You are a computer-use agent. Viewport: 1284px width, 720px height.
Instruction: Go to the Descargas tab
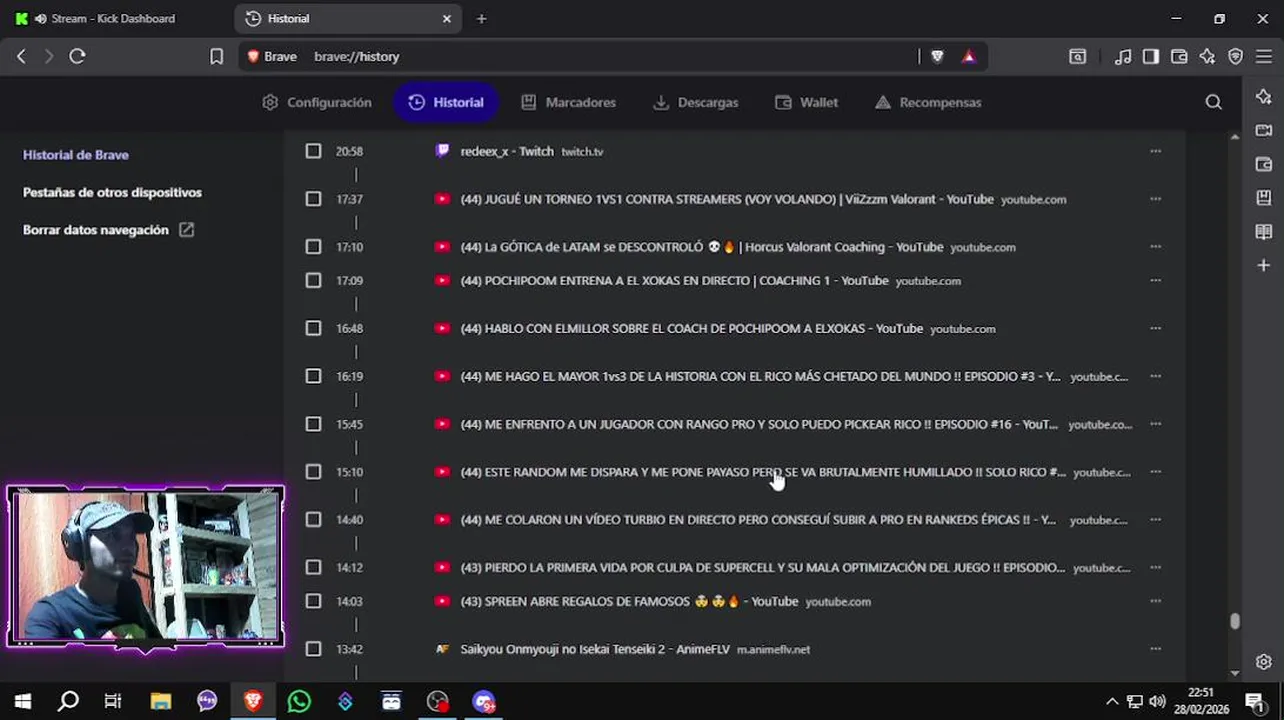(695, 102)
